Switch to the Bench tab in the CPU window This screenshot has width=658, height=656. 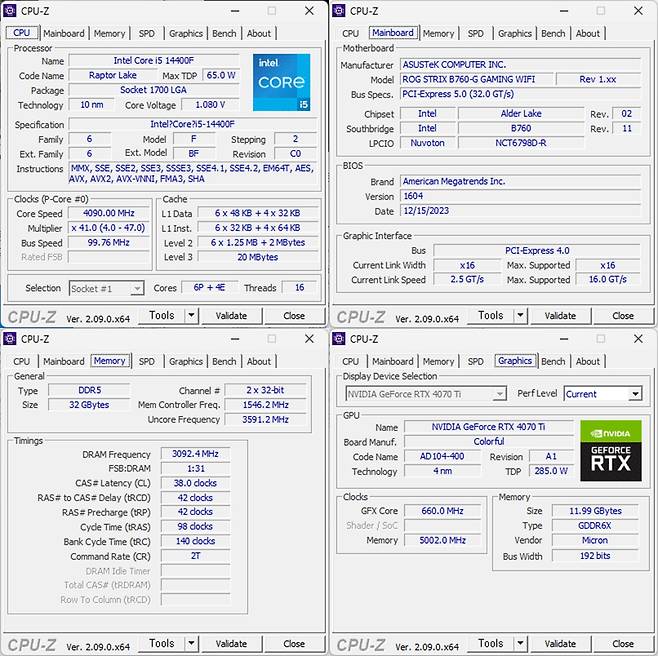coord(224,33)
